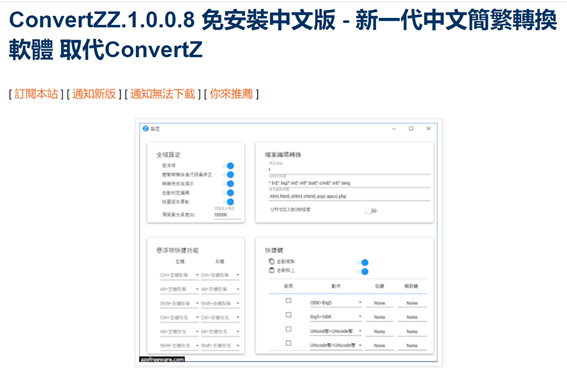Expand the Shift+左鍵點擊 dropdown under 左鍵
The image size is (567, 368).
(179, 303)
